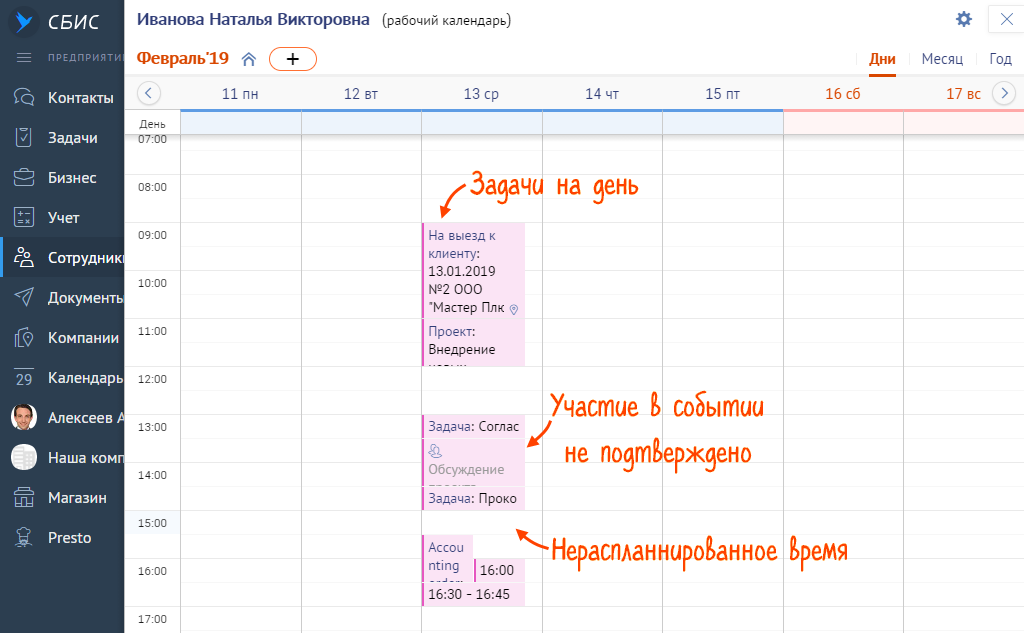Image resolution: width=1024 pixels, height=633 pixels.
Task: Open Документы paper plane icon
Action: click(24, 298)
